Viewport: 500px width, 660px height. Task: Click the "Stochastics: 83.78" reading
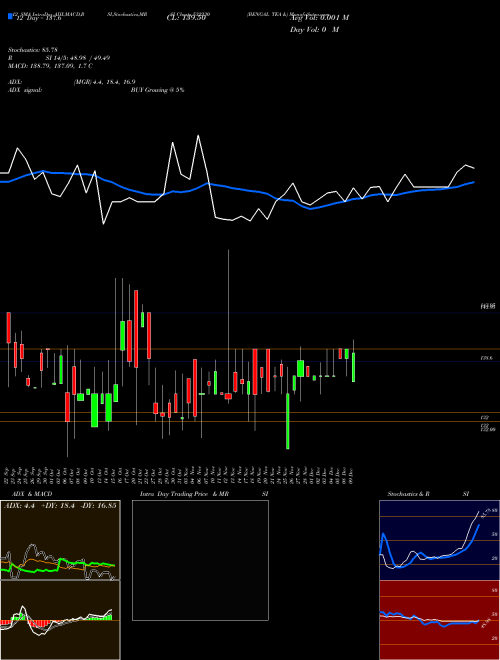pos(33,50)
